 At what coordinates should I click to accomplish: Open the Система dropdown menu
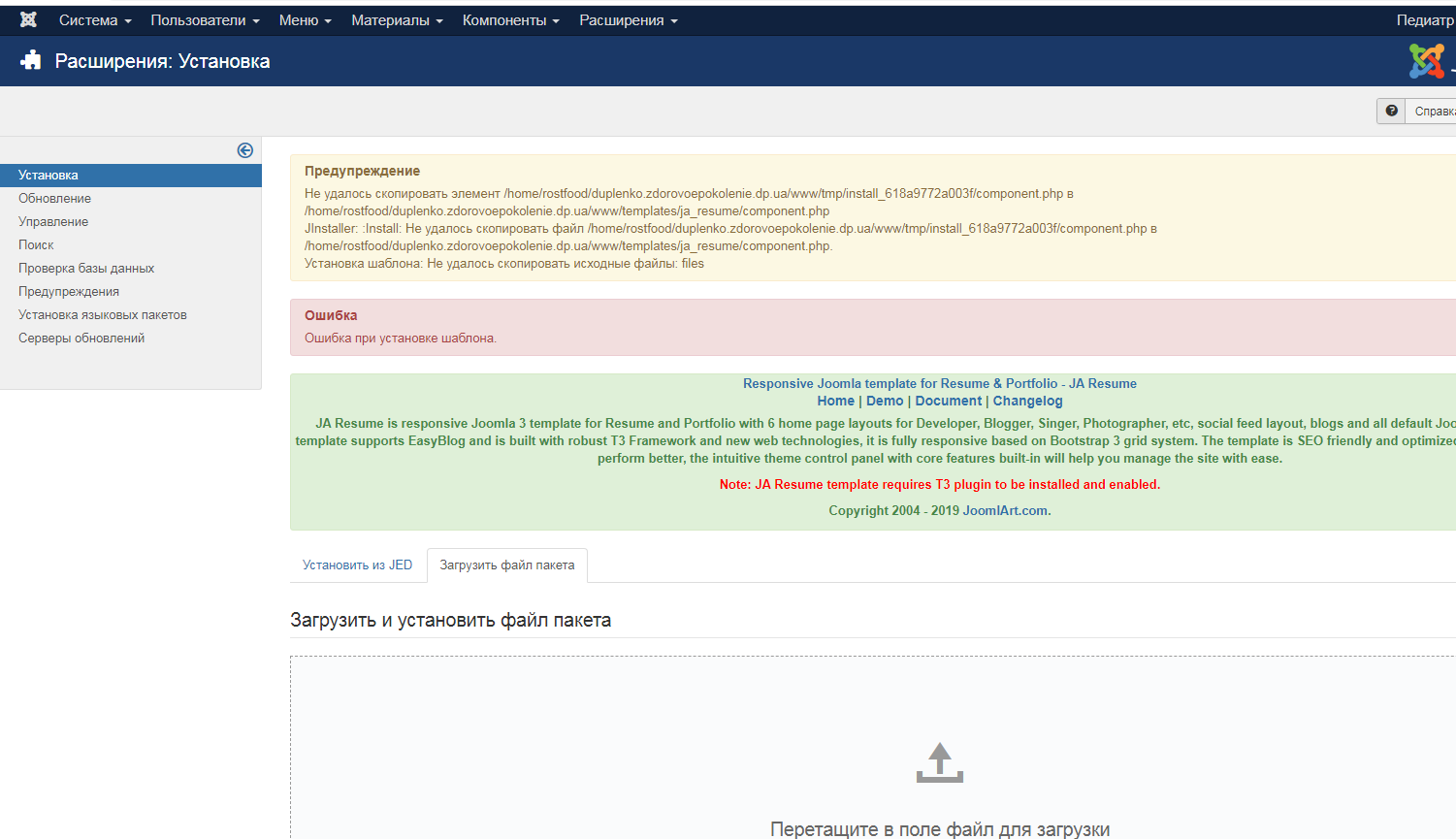[x=95, y=20]
